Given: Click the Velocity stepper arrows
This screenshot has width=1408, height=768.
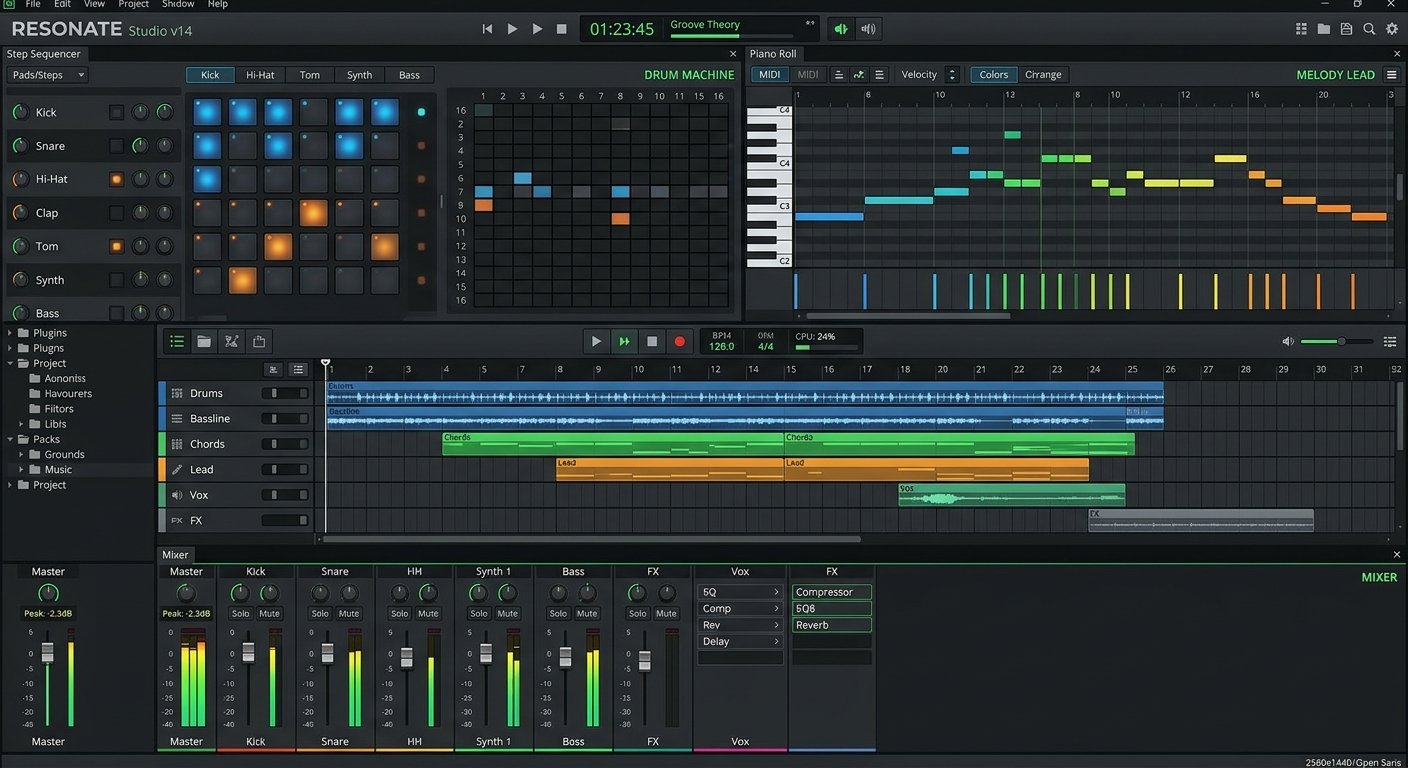Looking at the screenshot, I should 952,75.
